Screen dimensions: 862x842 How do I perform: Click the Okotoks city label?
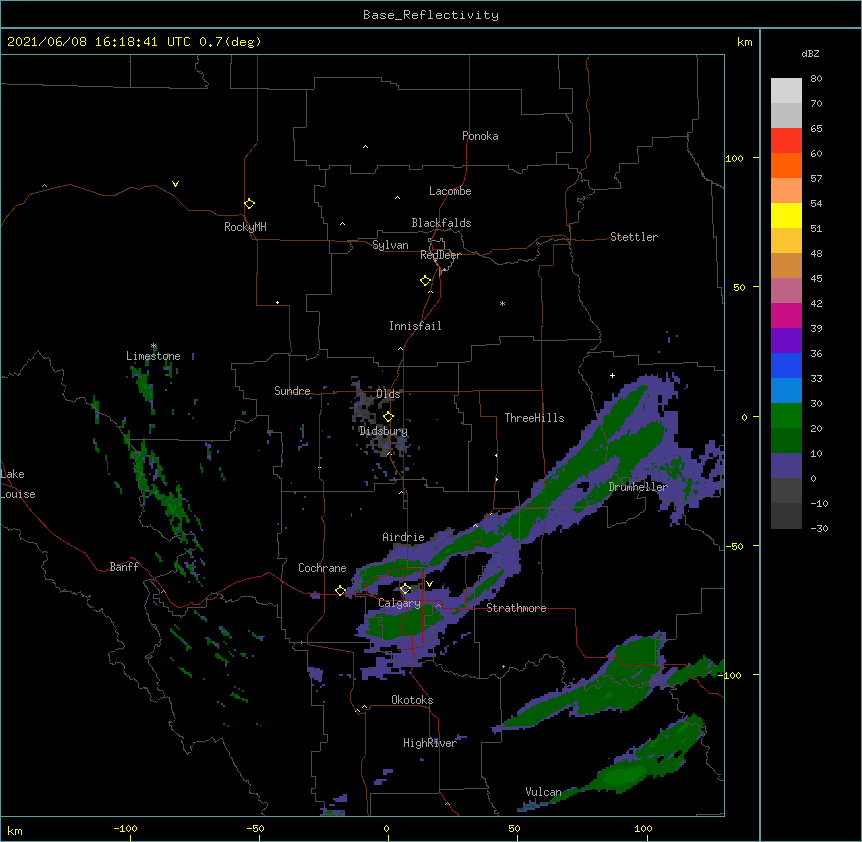pos(412,700)
